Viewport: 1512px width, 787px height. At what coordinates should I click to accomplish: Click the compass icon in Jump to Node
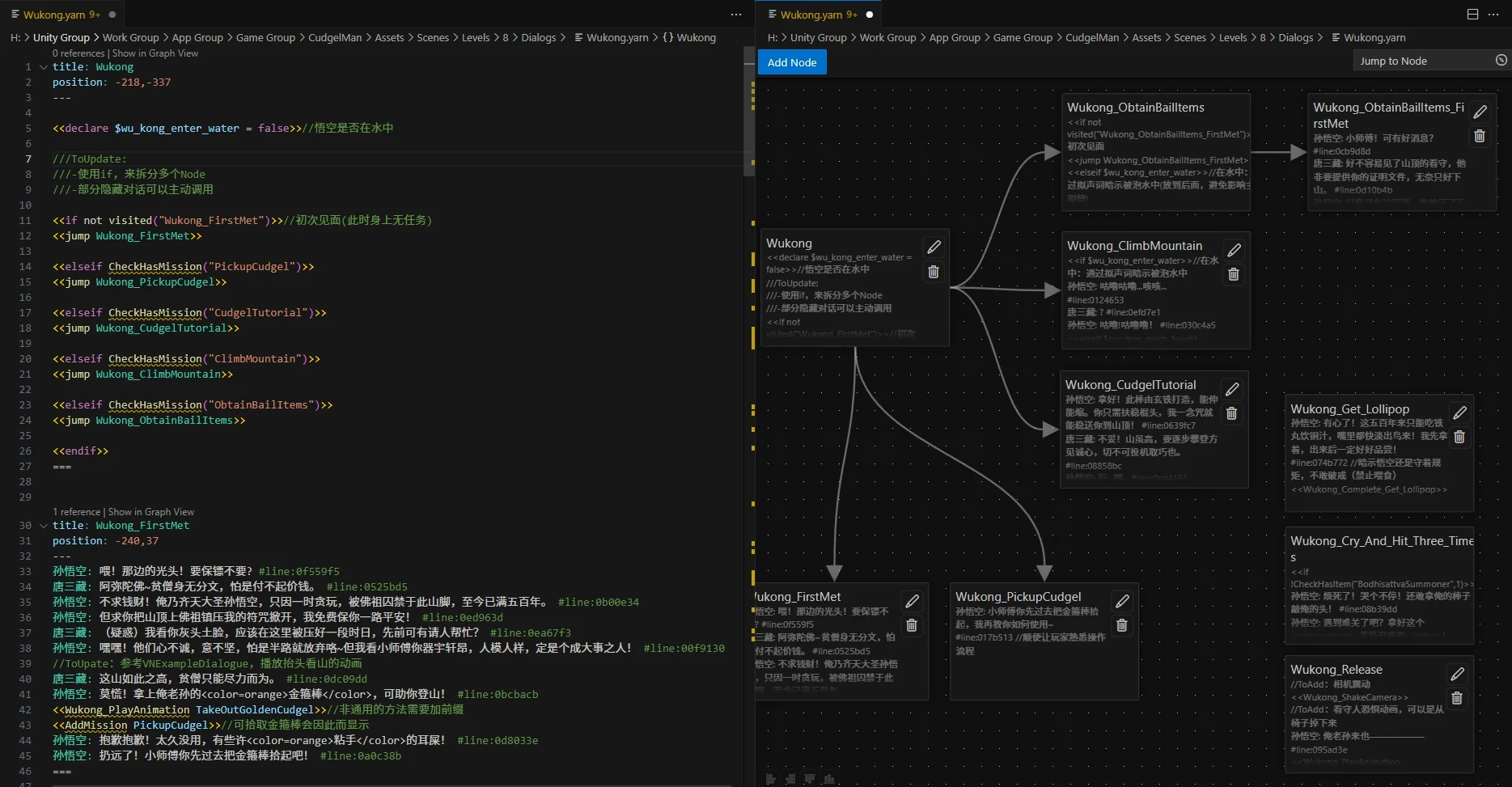(x=1501, y=60)
